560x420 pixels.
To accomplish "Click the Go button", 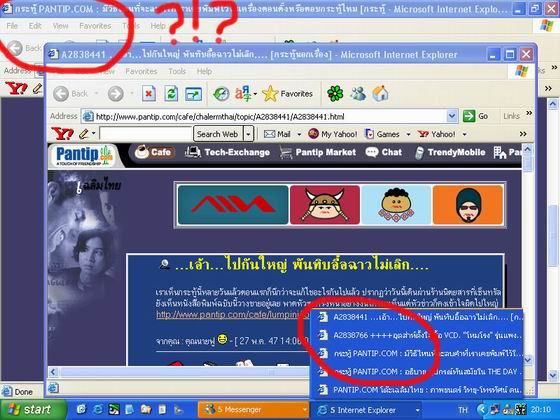I will (475, 116).
